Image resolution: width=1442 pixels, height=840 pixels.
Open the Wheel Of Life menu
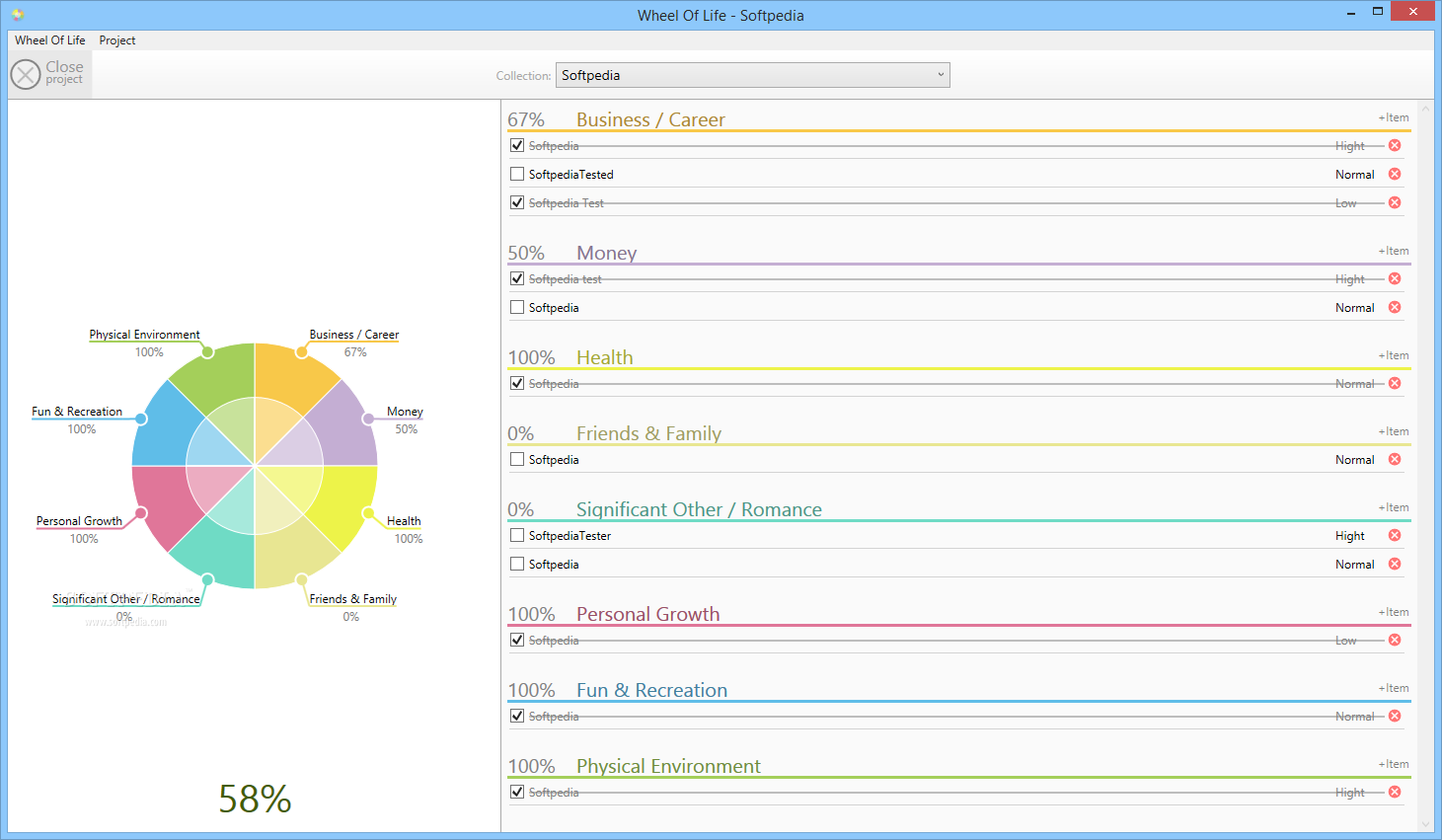pos(50,40)
